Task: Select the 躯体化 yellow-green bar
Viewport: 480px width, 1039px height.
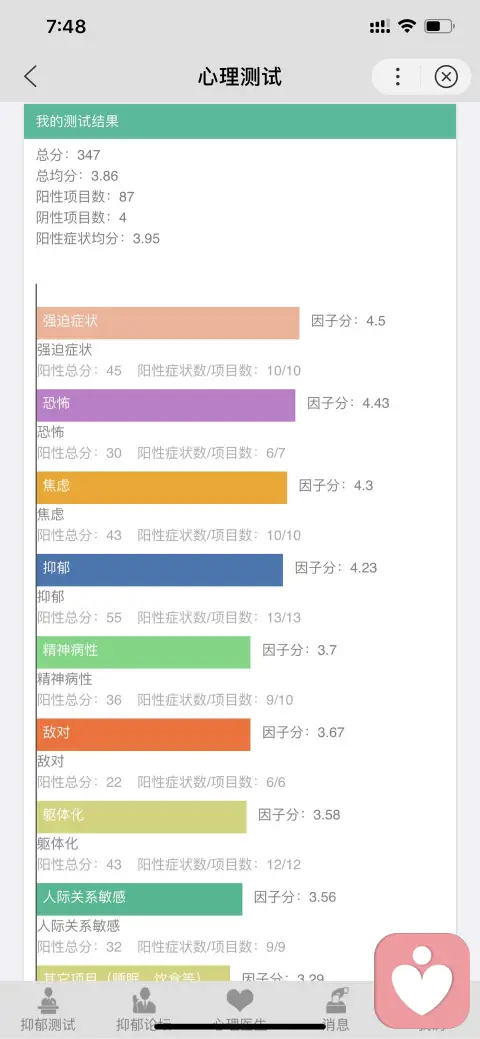Action: point(142,816)
